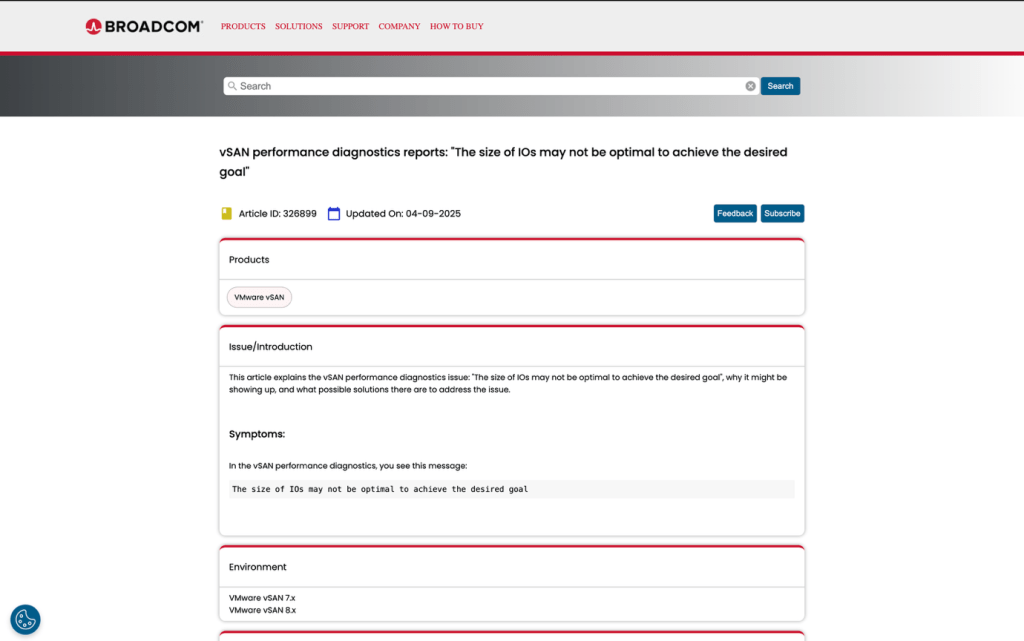Open the How To Buy menu

tap(456, 27)
